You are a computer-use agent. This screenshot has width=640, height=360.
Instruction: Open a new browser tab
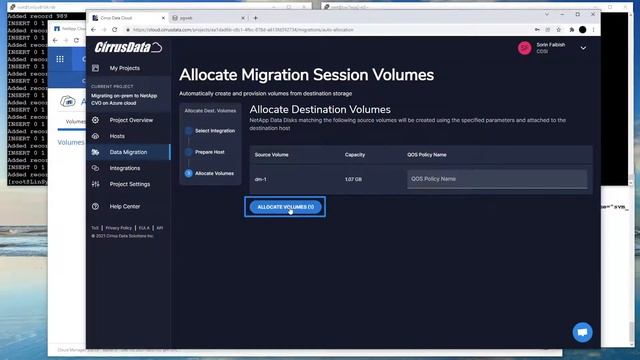click(256, 18)
